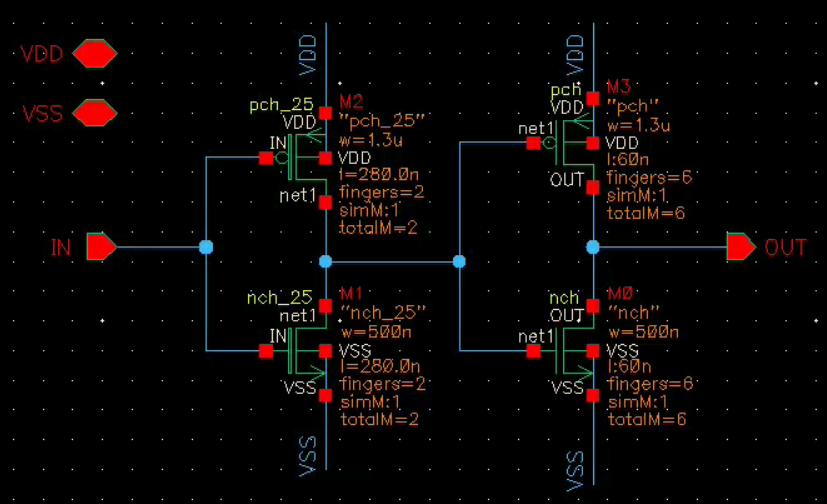The height and width of the screenshot is (504, 827).
Task: Click the gate terminal square of M0
Action: tap(533, 351)
